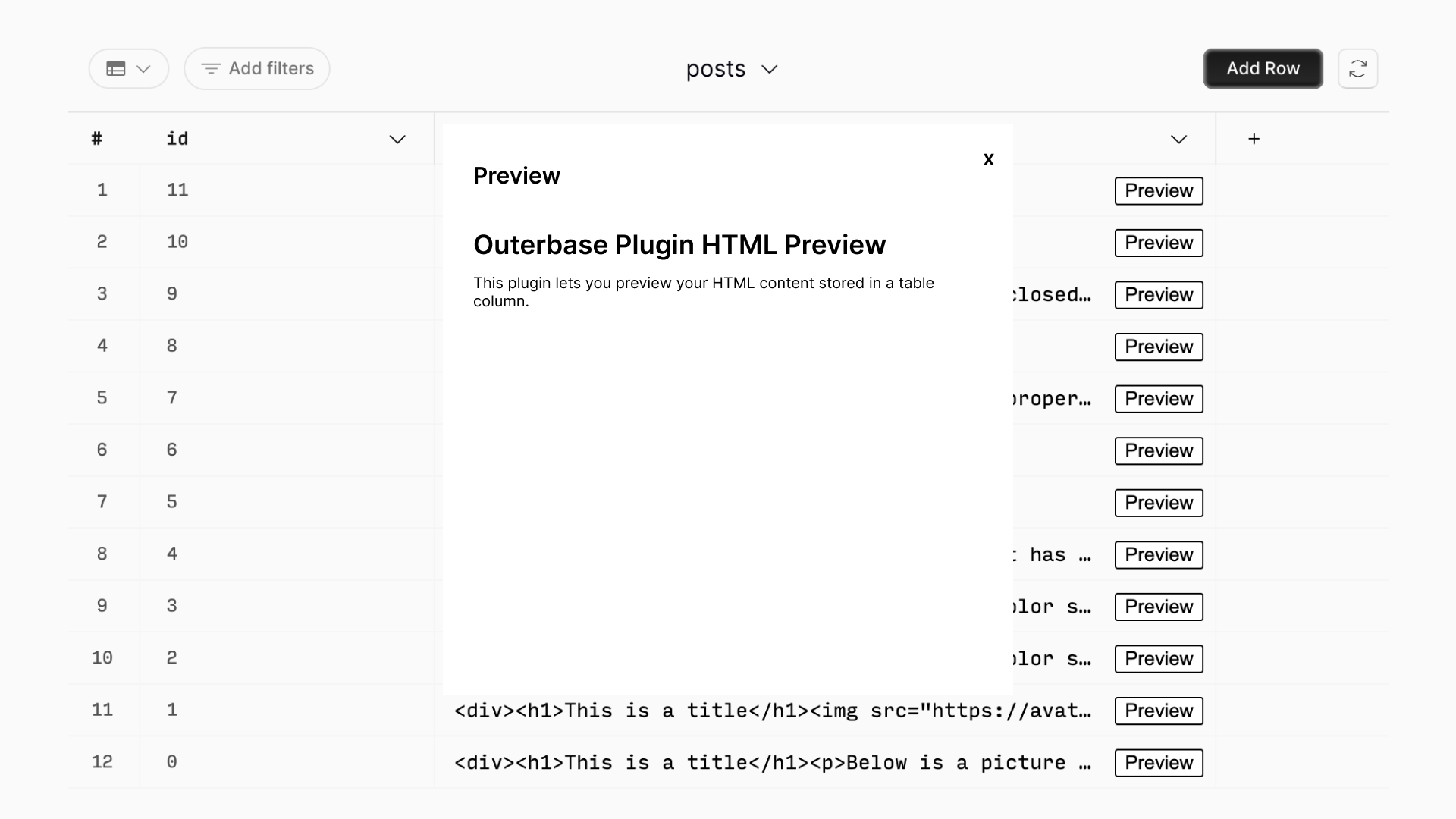Preview the row with id 11
This screenshot has height=819, width=1456.
pyautogui.click(x=1159, y=191)
